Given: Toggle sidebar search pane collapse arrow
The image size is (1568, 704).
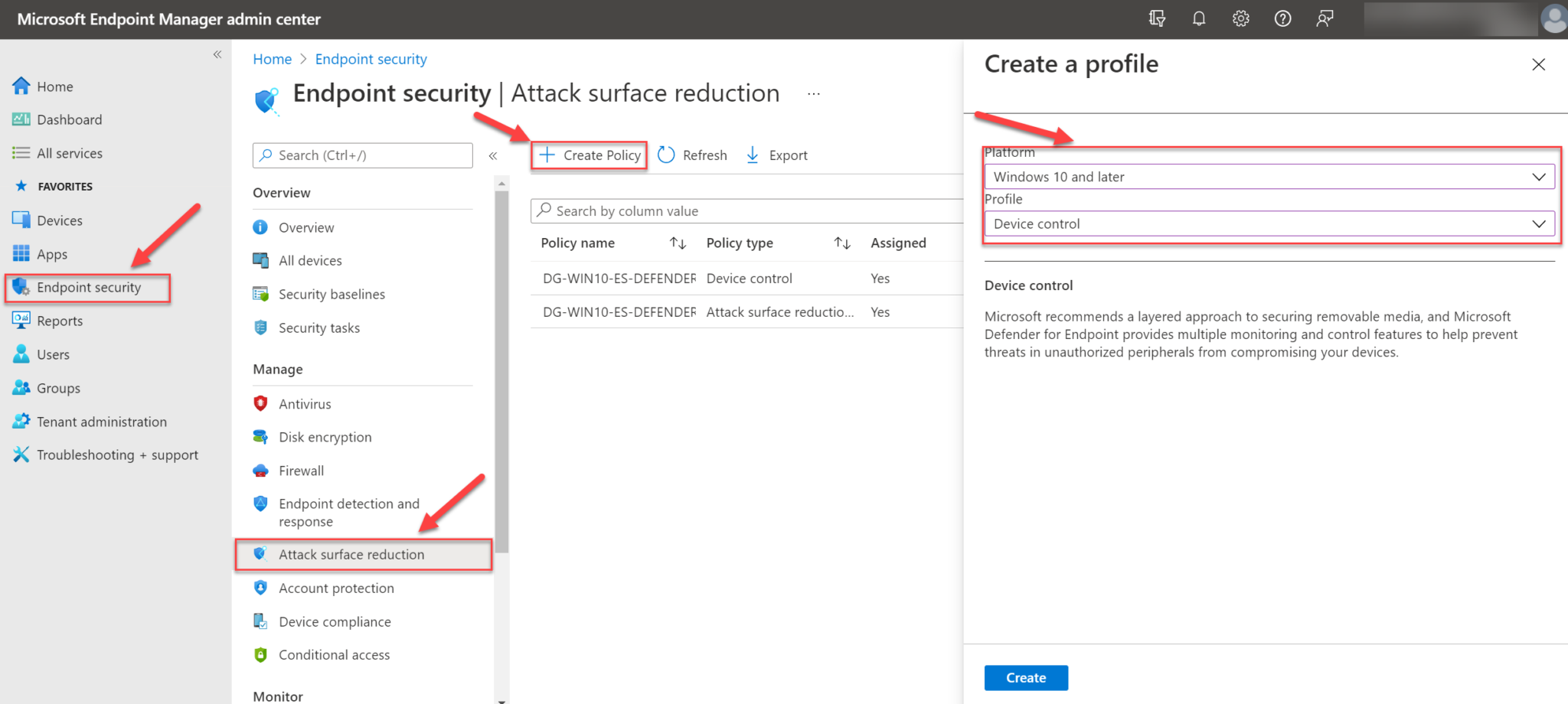Looking at the screenshot, I should [494, 155].
